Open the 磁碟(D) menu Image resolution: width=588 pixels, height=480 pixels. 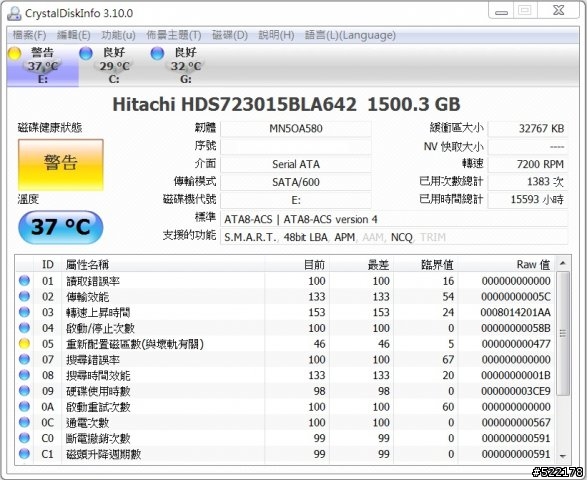click(230, 35)
